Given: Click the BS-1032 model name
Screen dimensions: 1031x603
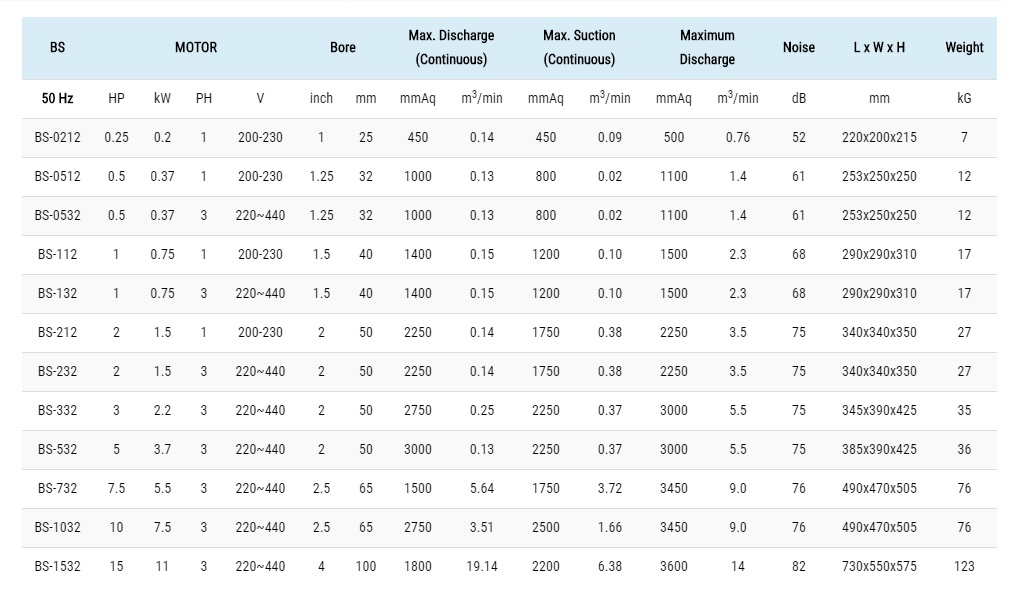Looking at the screenshot, I should (x=57, y=527).
